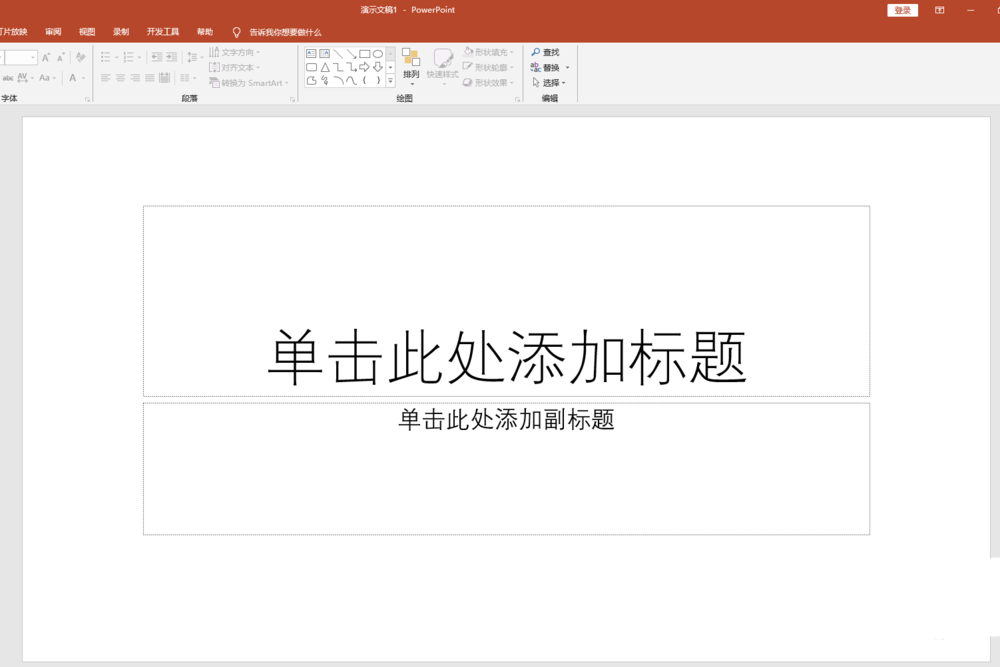Expand the shapes gallery (More arrow)
The image size is (1000, 667).
(x=390, y=81)
